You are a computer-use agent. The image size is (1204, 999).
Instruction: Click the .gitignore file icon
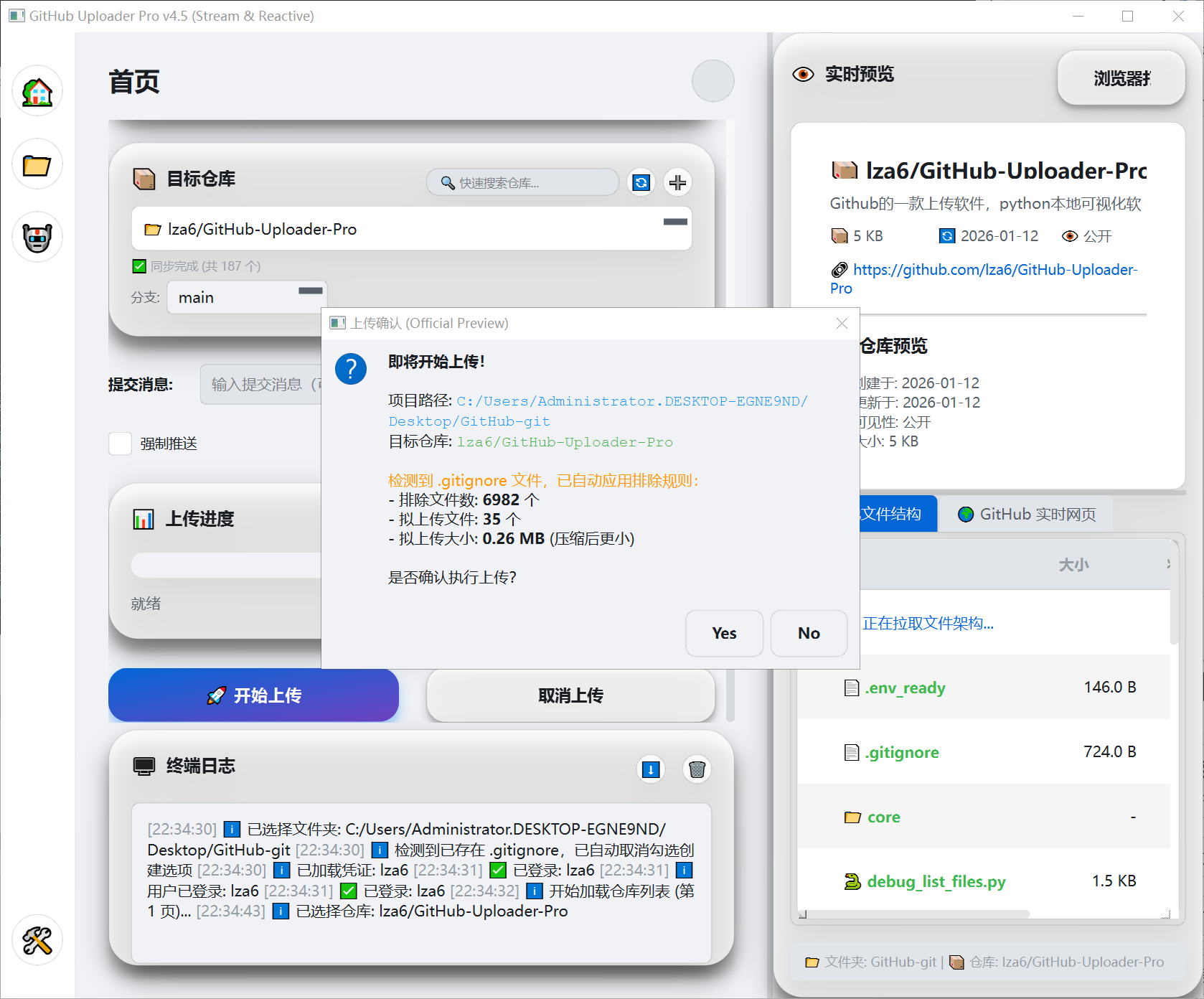click(x=852, y=752)
